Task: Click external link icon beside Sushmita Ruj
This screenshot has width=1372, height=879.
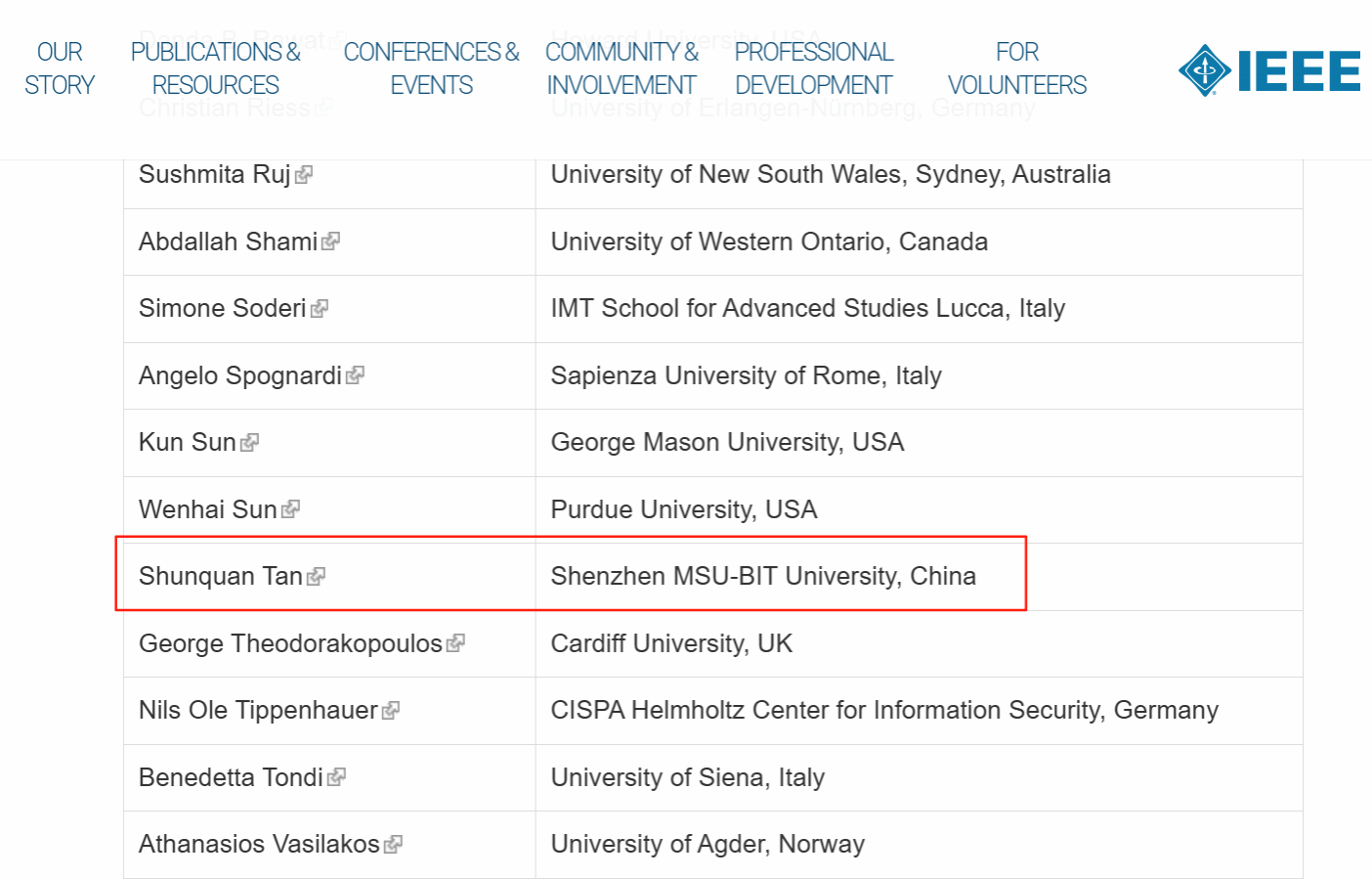Action: (304, 175)
